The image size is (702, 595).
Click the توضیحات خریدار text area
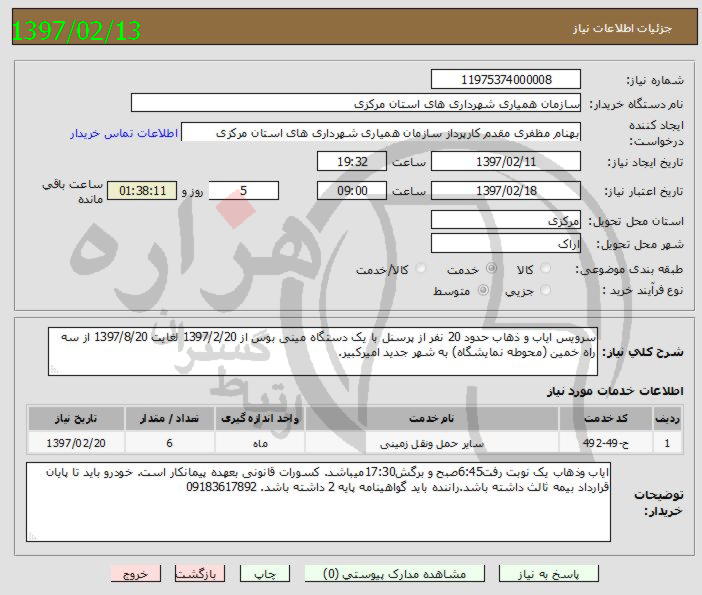[318, 502]
